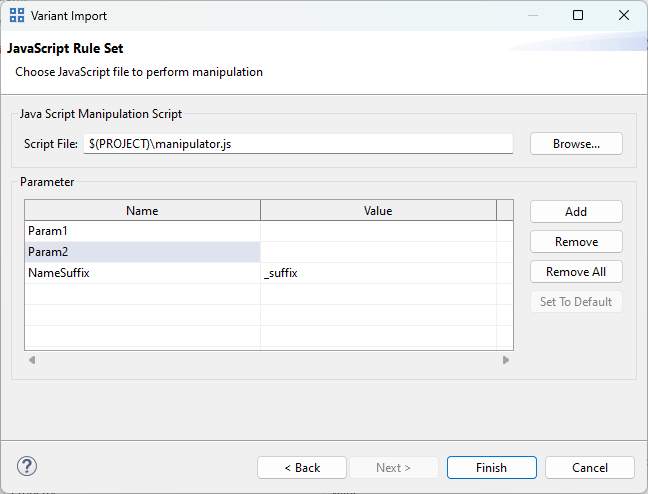Click Remove to delete selected parameter
The height and width of the screenshot is (494, 648).
[x=576, y=242]
